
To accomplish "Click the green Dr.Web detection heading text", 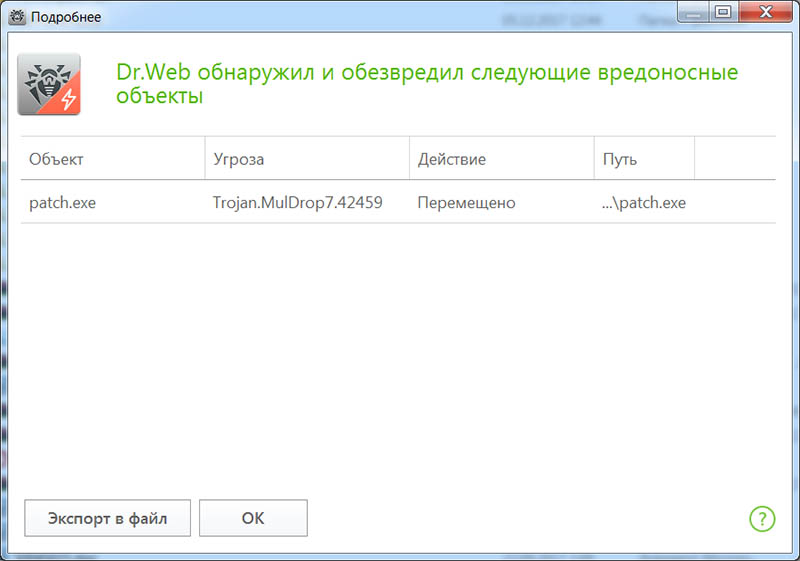I will tap(427, 84).
